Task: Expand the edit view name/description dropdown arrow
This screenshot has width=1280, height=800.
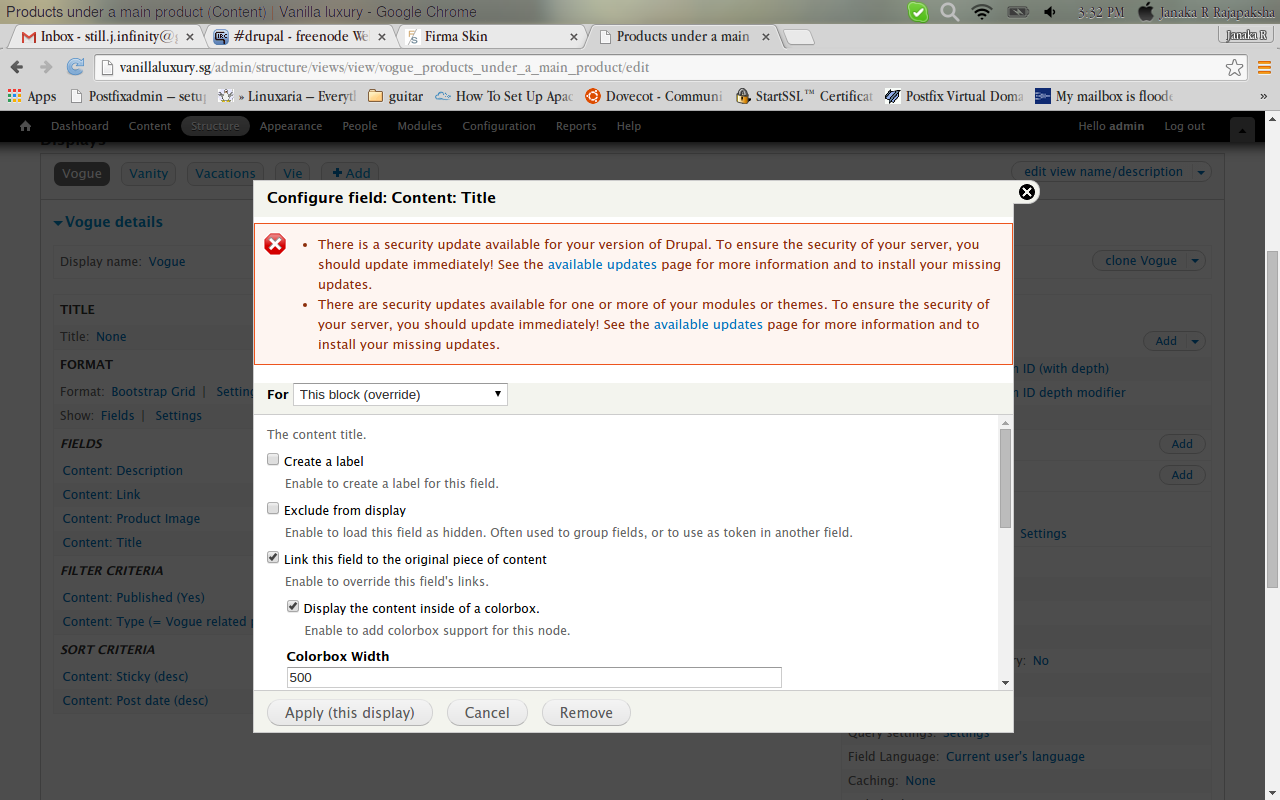Action: click(1201, 172)
